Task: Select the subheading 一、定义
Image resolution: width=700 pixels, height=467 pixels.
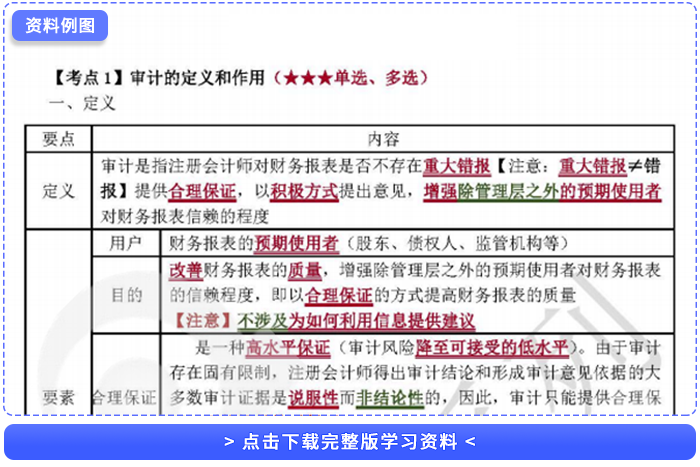Action: (82, 104)
